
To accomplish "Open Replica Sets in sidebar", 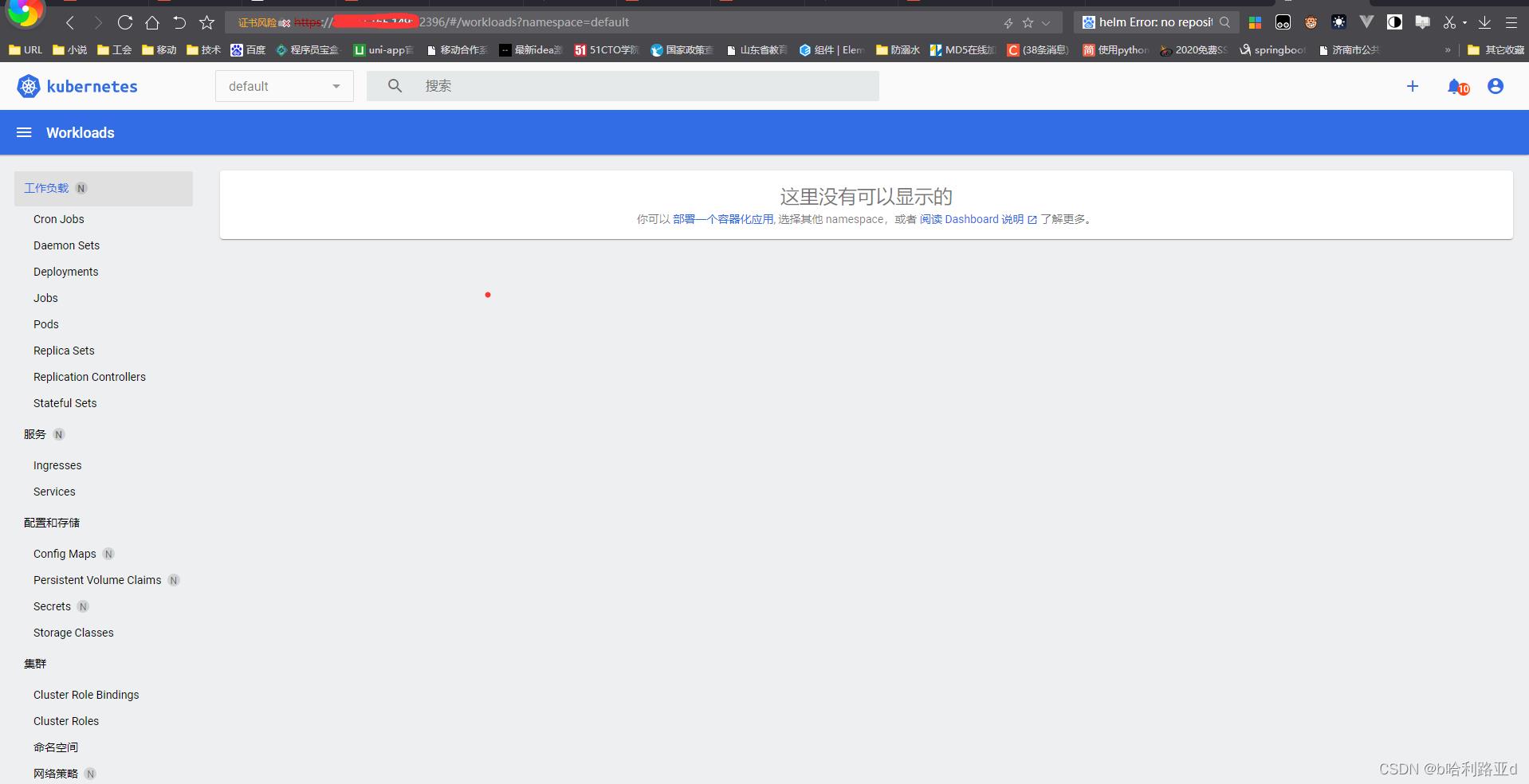I will [64, 351].
